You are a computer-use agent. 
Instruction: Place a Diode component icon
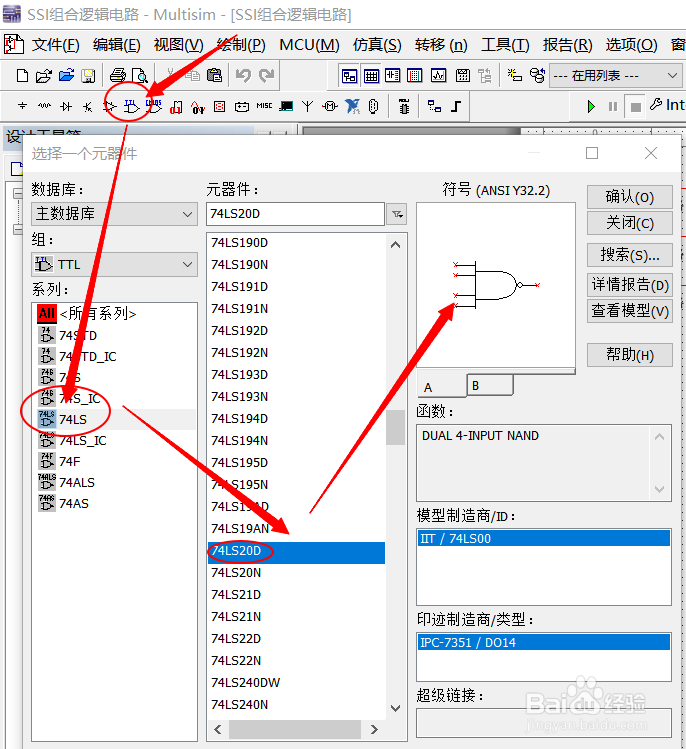66,106
